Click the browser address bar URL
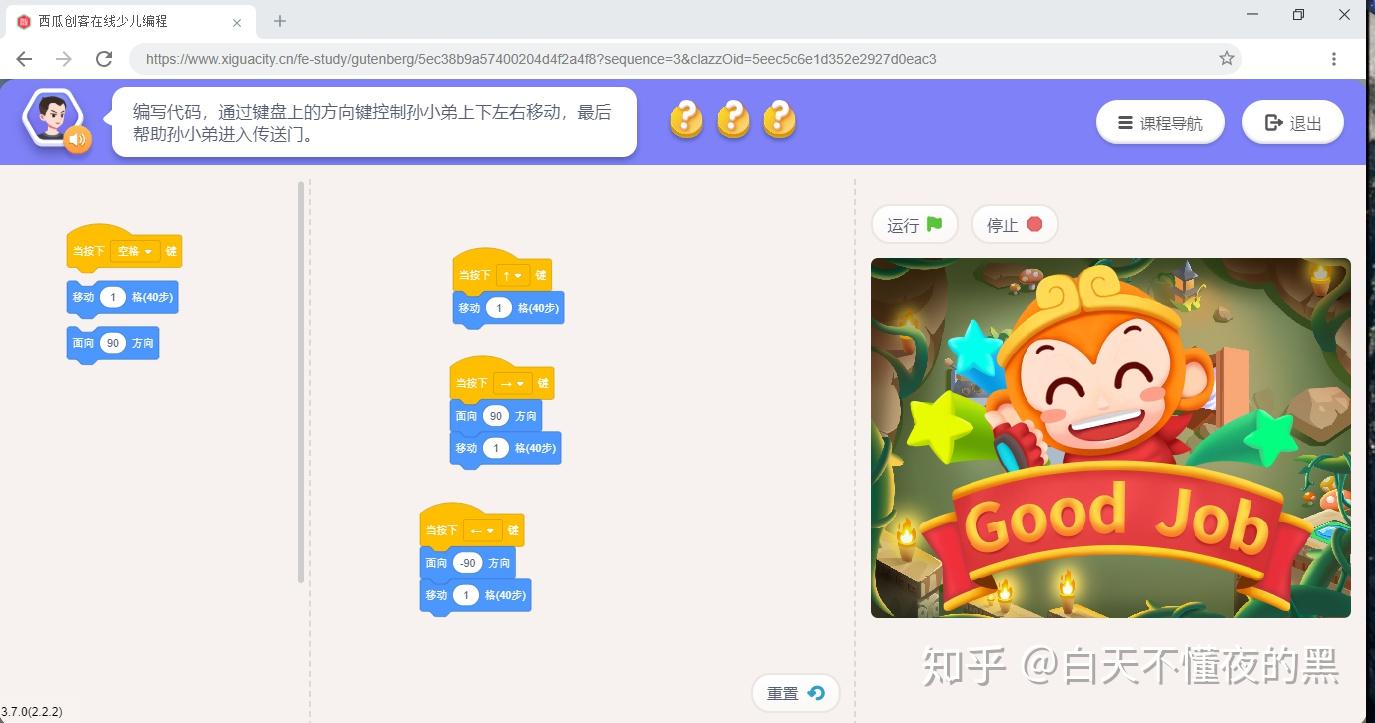This screenshot has height=723, width=1375. point(541,59)
